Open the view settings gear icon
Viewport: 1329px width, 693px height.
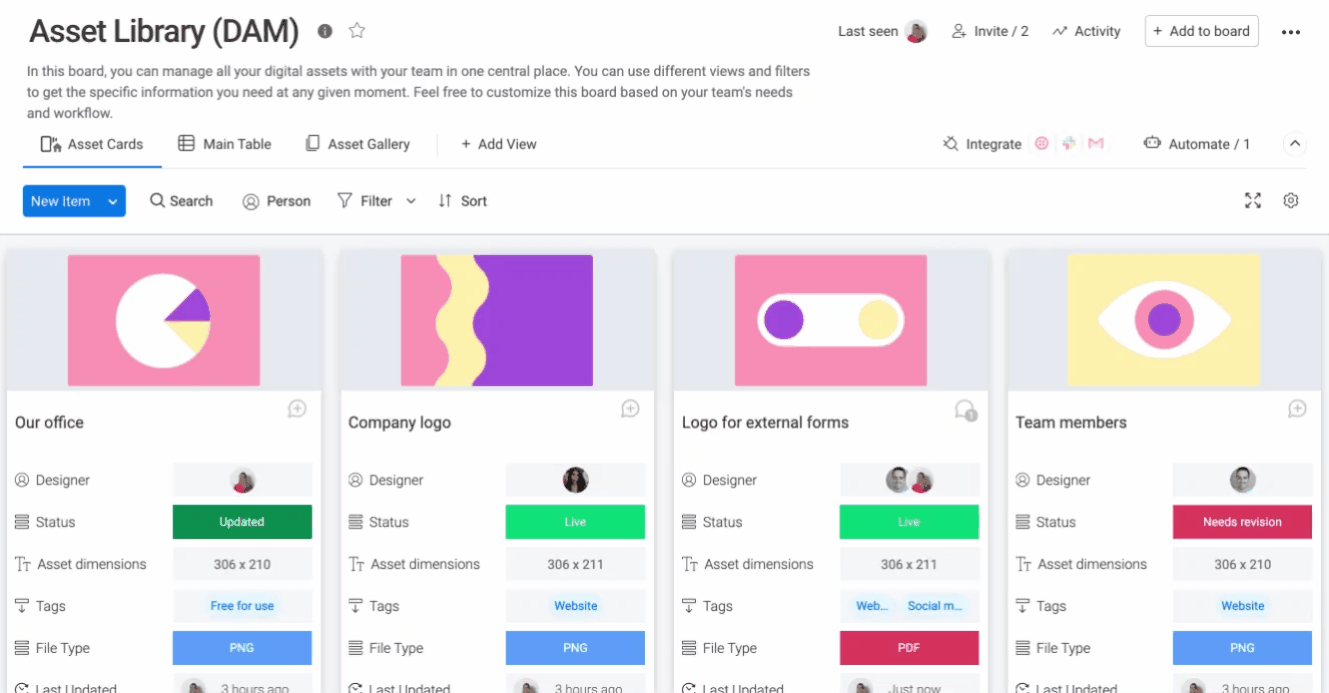(1291, 201)
